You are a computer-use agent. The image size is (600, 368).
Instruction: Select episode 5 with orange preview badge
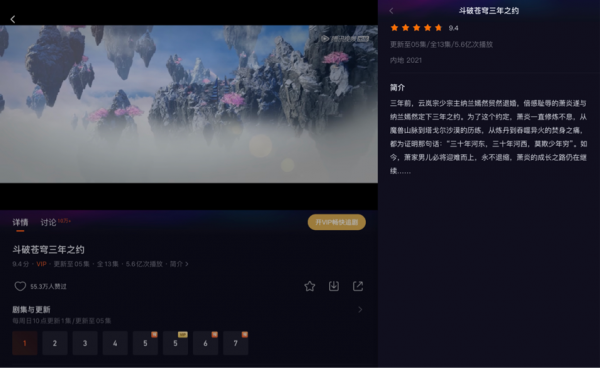coord(145,343)
